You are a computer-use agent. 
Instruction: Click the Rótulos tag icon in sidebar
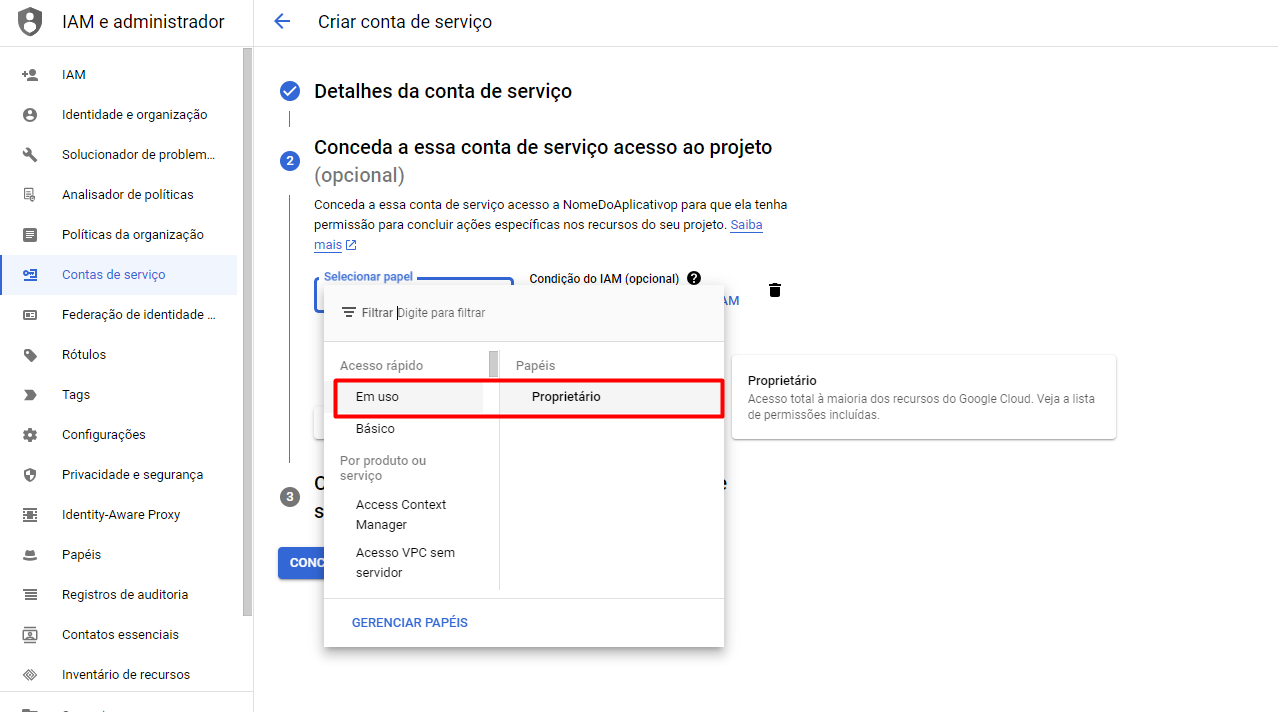[30, 355]
